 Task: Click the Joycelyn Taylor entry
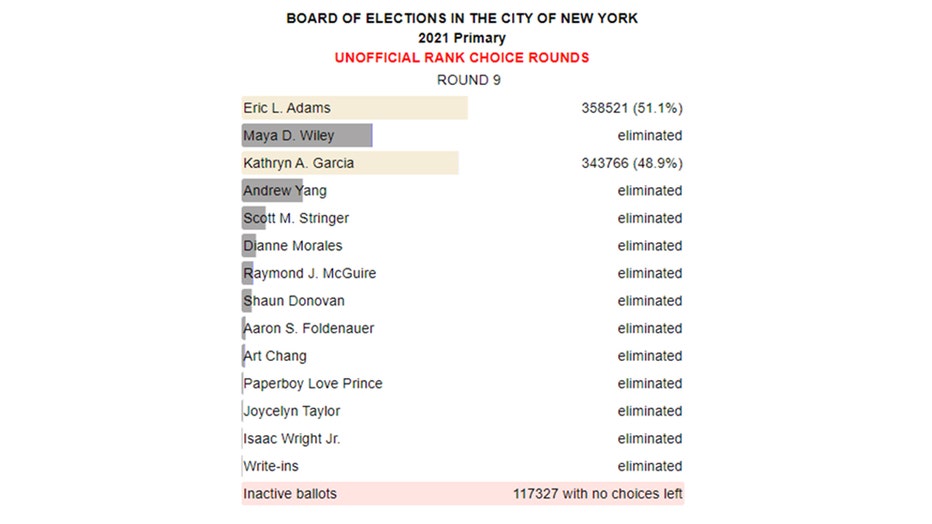pos(291,411)
